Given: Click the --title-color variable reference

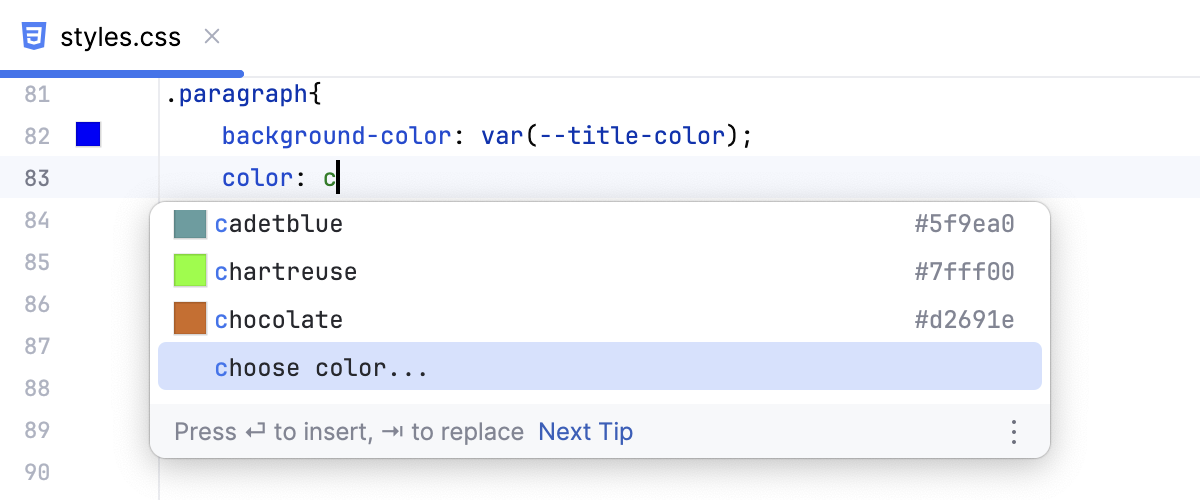Looking at the screenshot, I should [630, 135].
